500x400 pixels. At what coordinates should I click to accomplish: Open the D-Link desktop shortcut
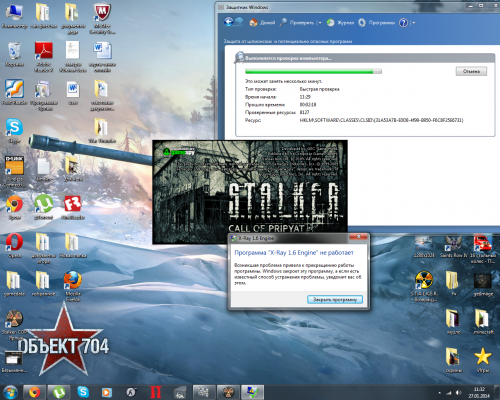click(x=14, y=171)
